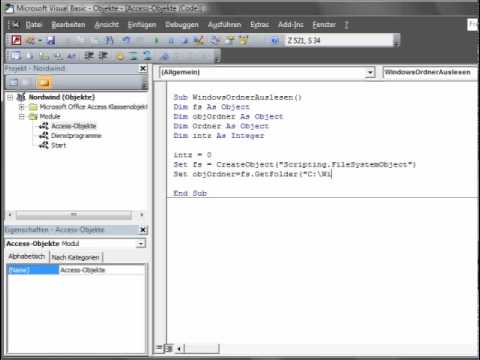The image size is (480, 360).
Task: Open Find with the binoculars icon
Action: point(110,41)
